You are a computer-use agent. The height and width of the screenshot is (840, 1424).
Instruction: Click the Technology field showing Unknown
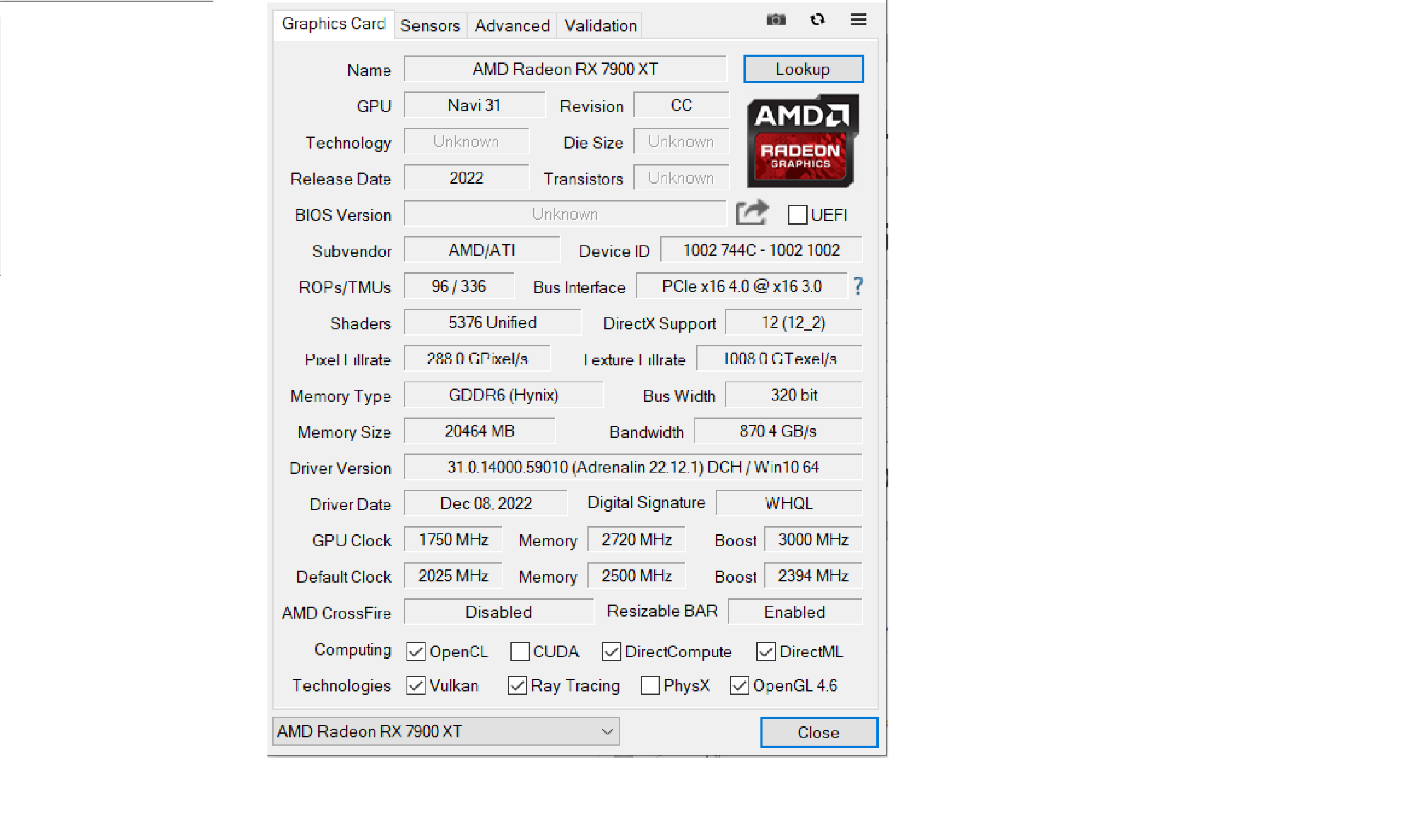pyautogui.click(x=467, y=142)
